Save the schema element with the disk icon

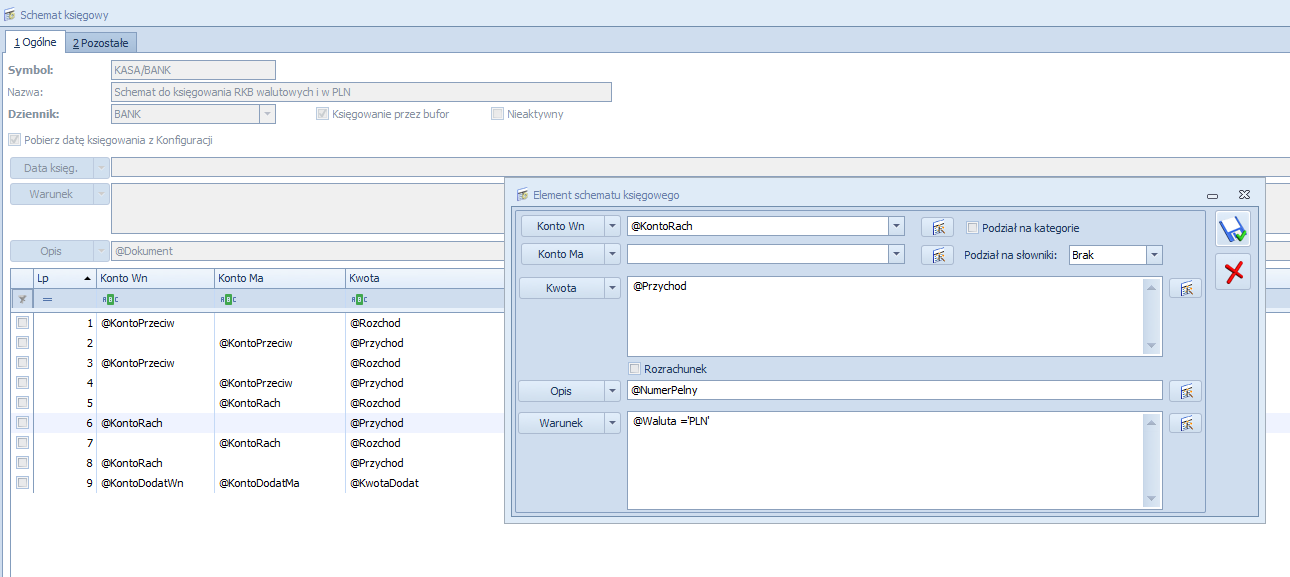pos(1233,230)
